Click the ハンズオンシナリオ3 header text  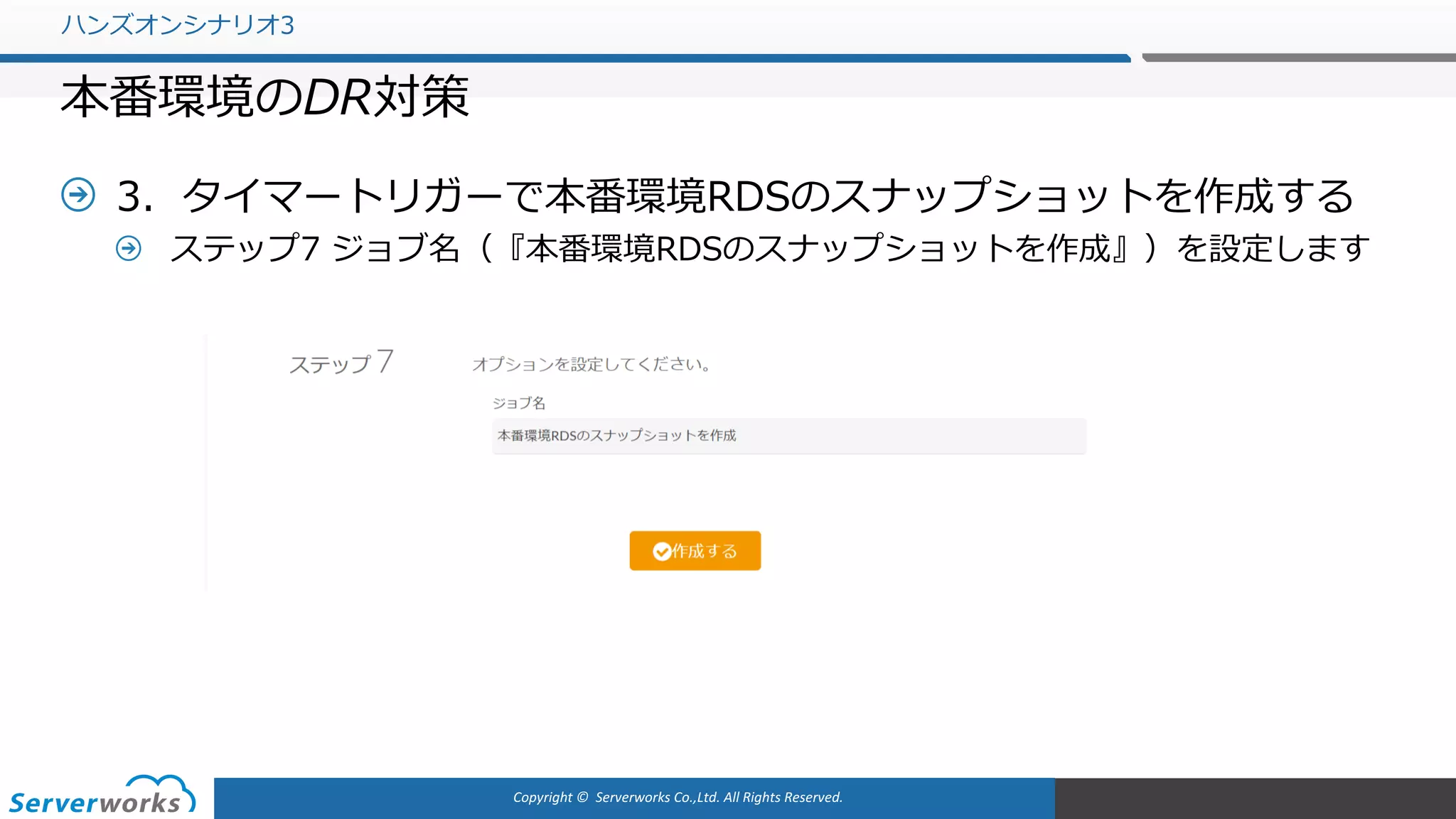coord(177,25)
